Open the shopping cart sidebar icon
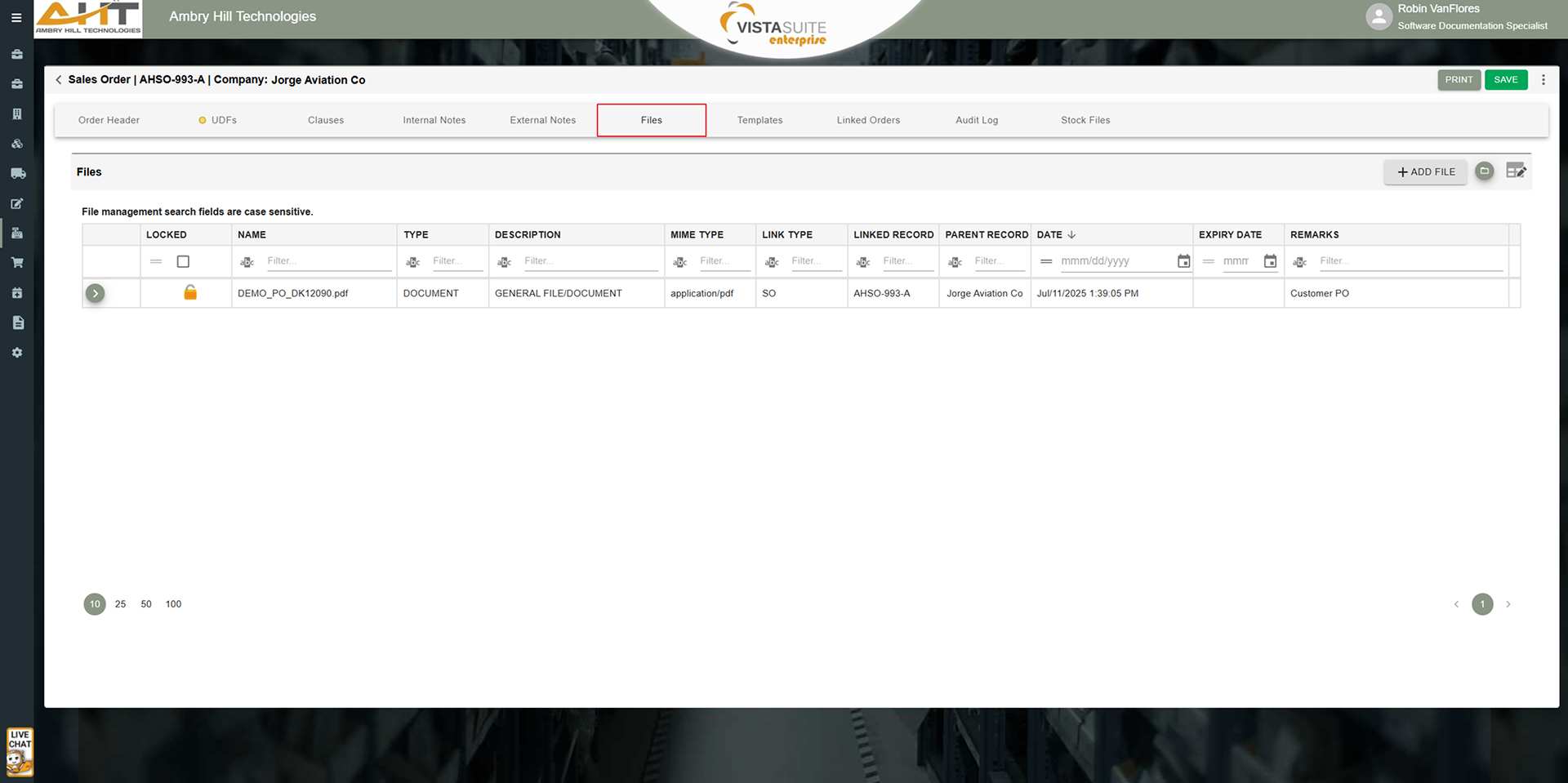This screenshot has width=1568, height=783. (17, 263)
